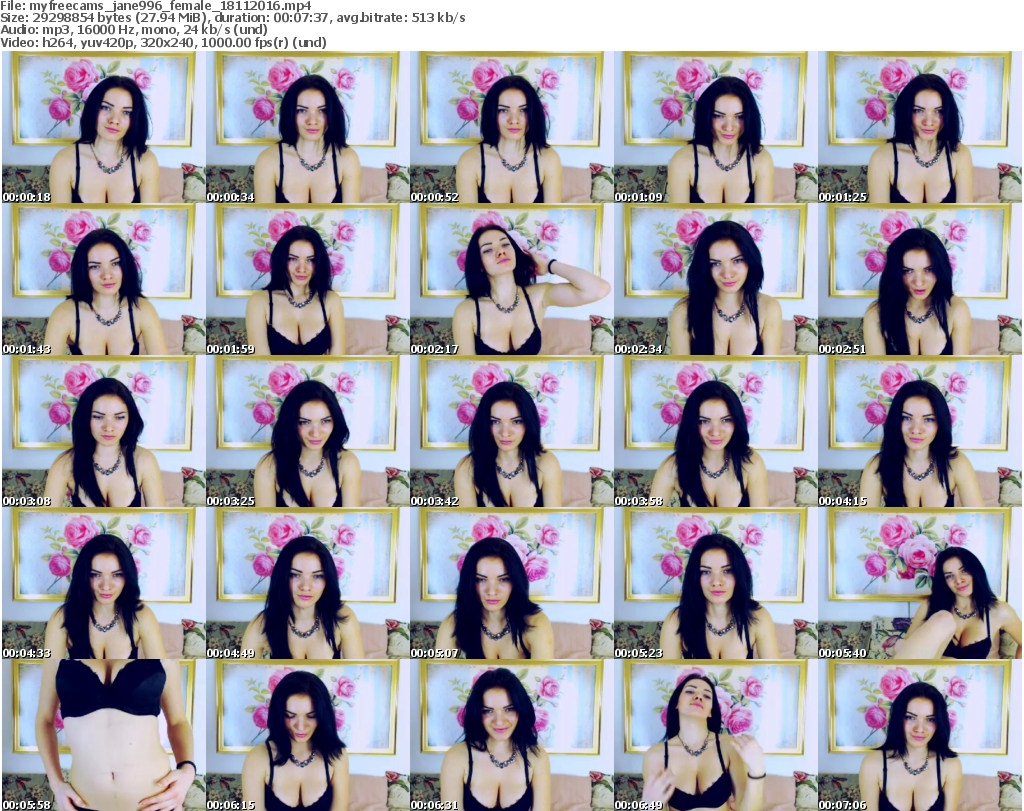The image size is (1024, 811).
Task: Select the frame at 00:03:25
Action: point(307,432)
